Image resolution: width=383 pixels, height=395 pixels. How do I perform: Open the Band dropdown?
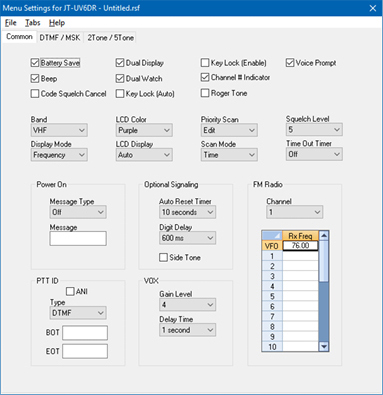tap(59, 130)
